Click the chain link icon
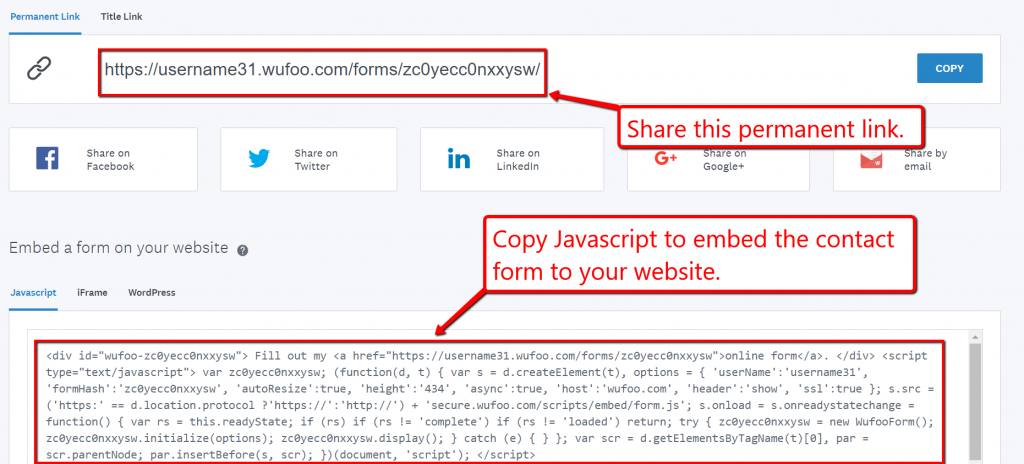 coord(39,68)
